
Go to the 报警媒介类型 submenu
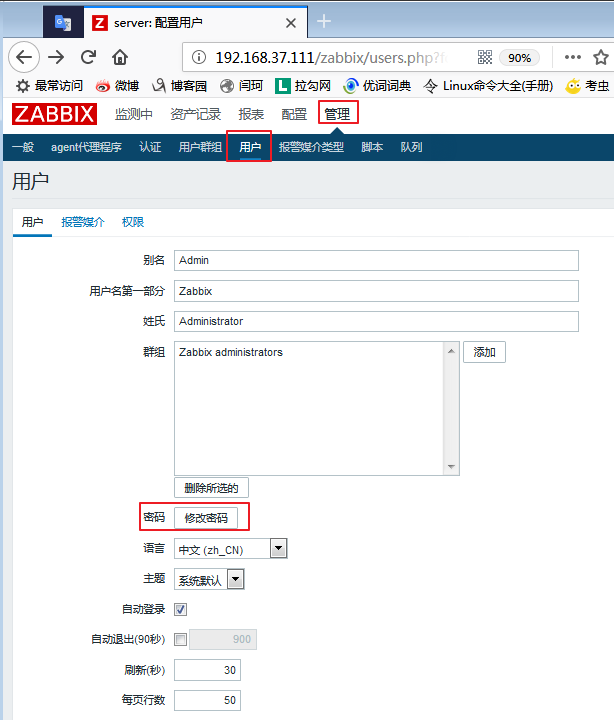click(x=311, y=147)
